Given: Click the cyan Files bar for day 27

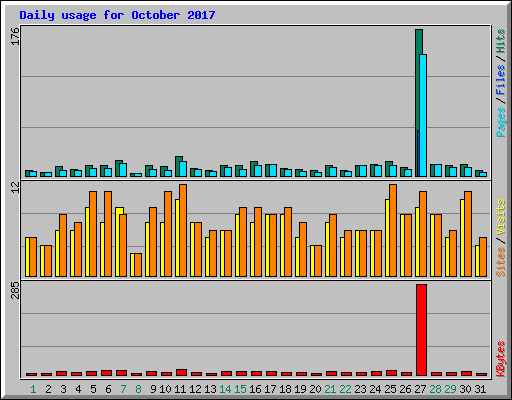Looking at the screenshot, I should point(423,115).
